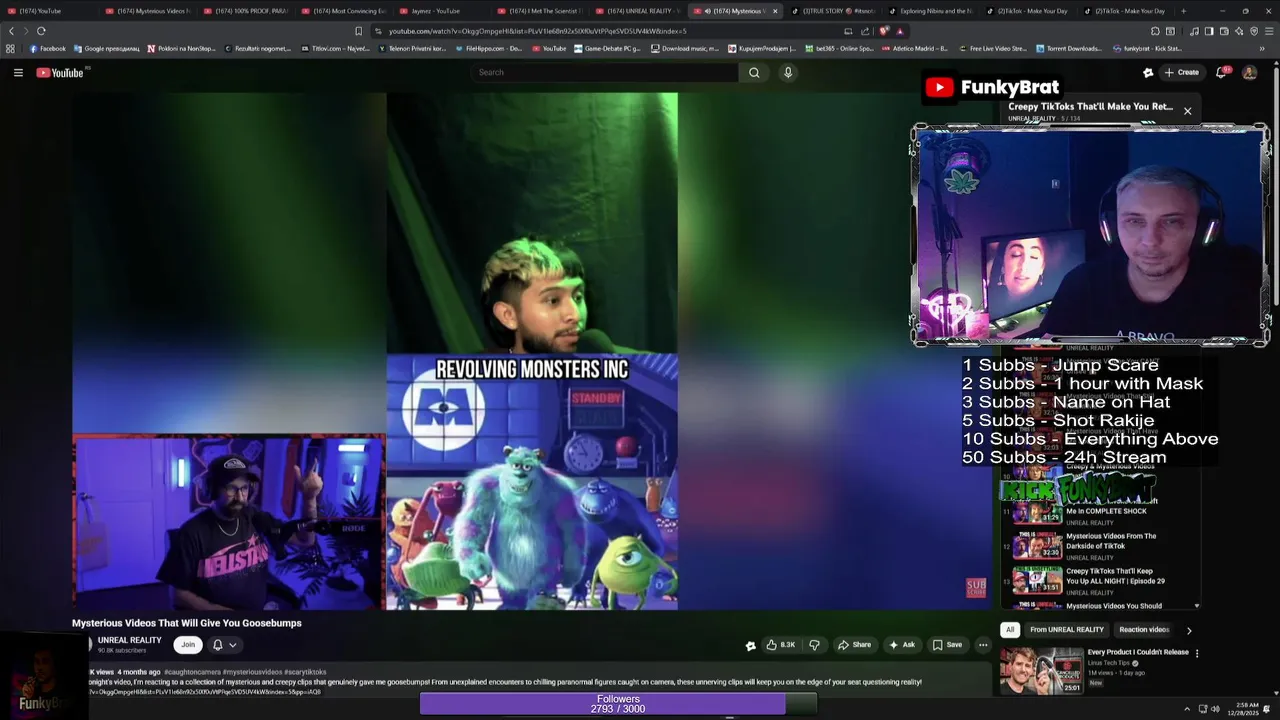1280x720 pixels.
Task: Click the system tray clock showing 2:58 AM
Action: click(x=1245, y=709)
